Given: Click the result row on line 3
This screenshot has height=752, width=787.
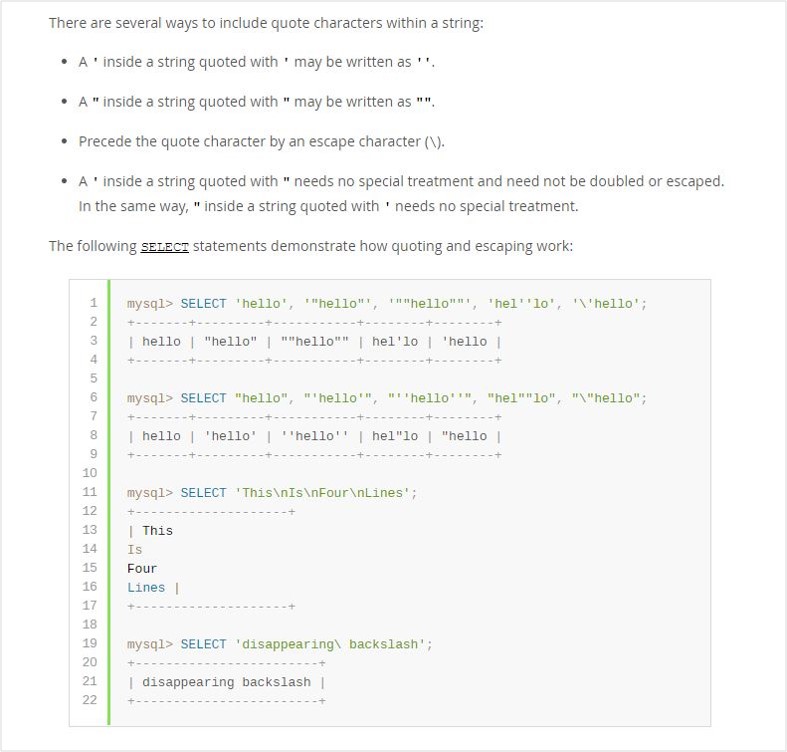Looking at the screenshot, I should 314,341.
